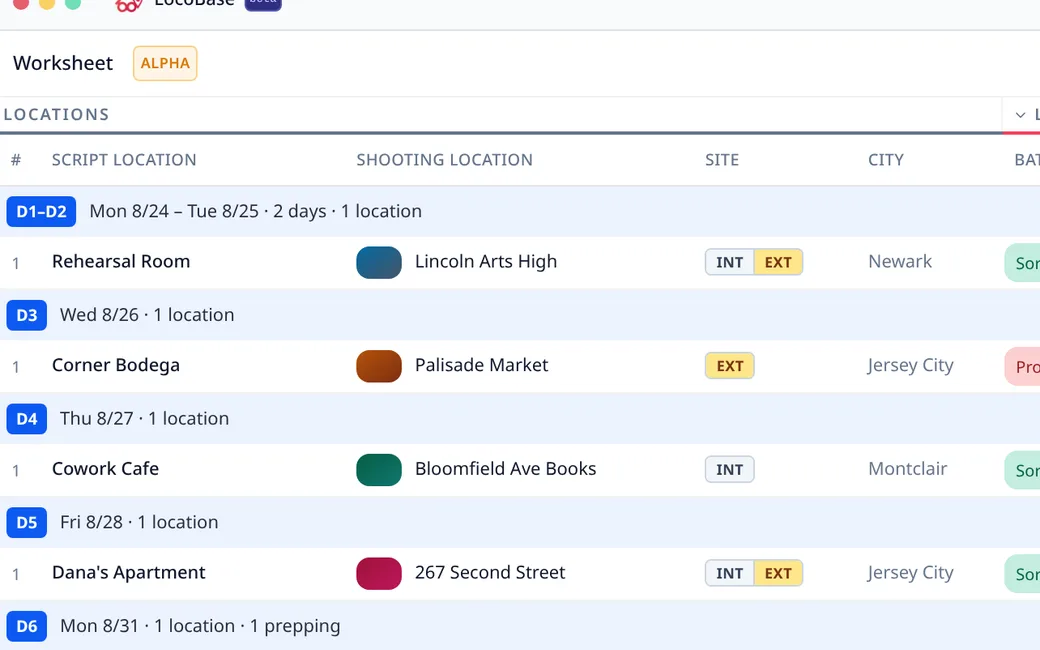The image size is (1040, 650).
Task: Select the D3 day badge
Action: [27, 315]
